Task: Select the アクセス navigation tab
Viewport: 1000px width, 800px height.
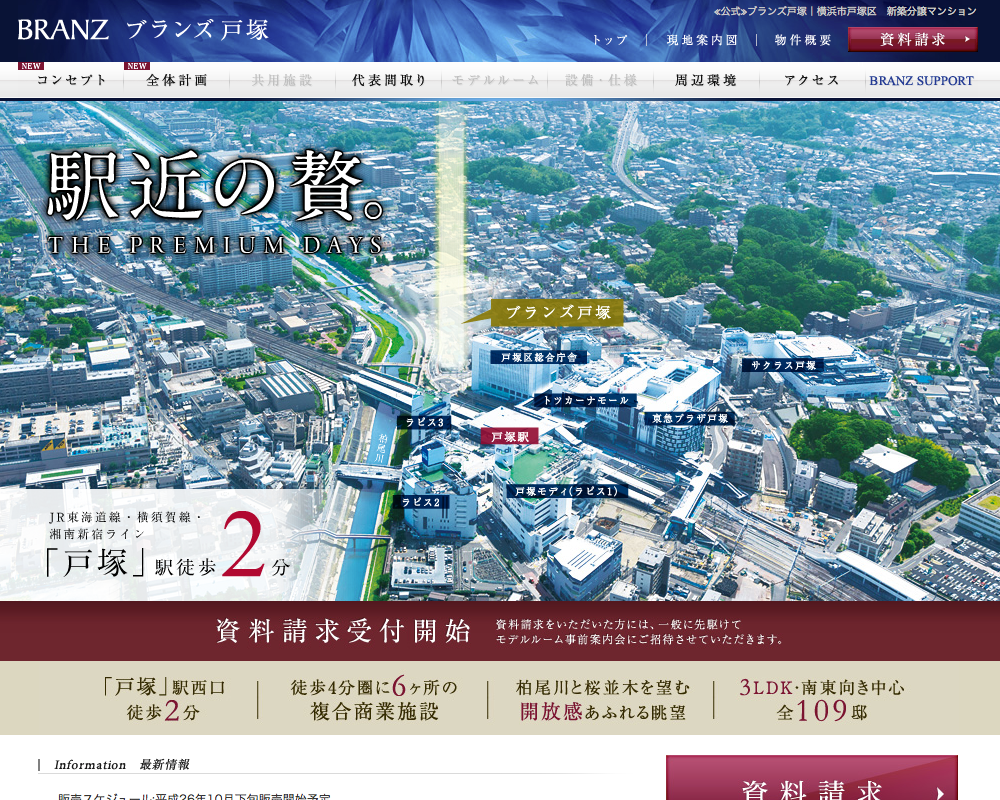Action: pyautogui.click(x=812, y=81)
